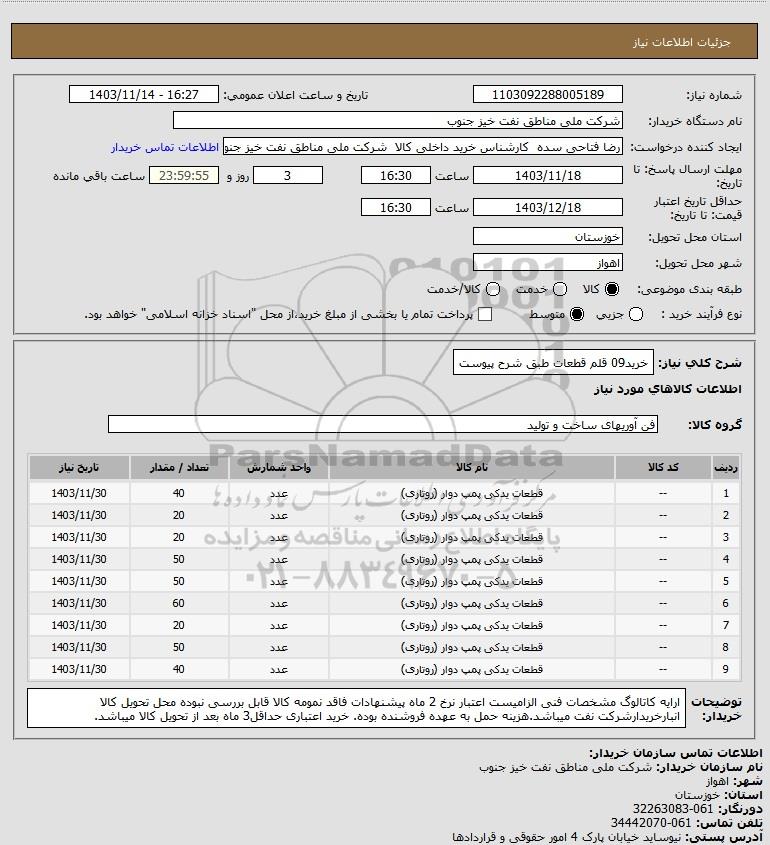Click the تاریخ نیاز column header
770x845 pixels.
click(x=79, y=467)
